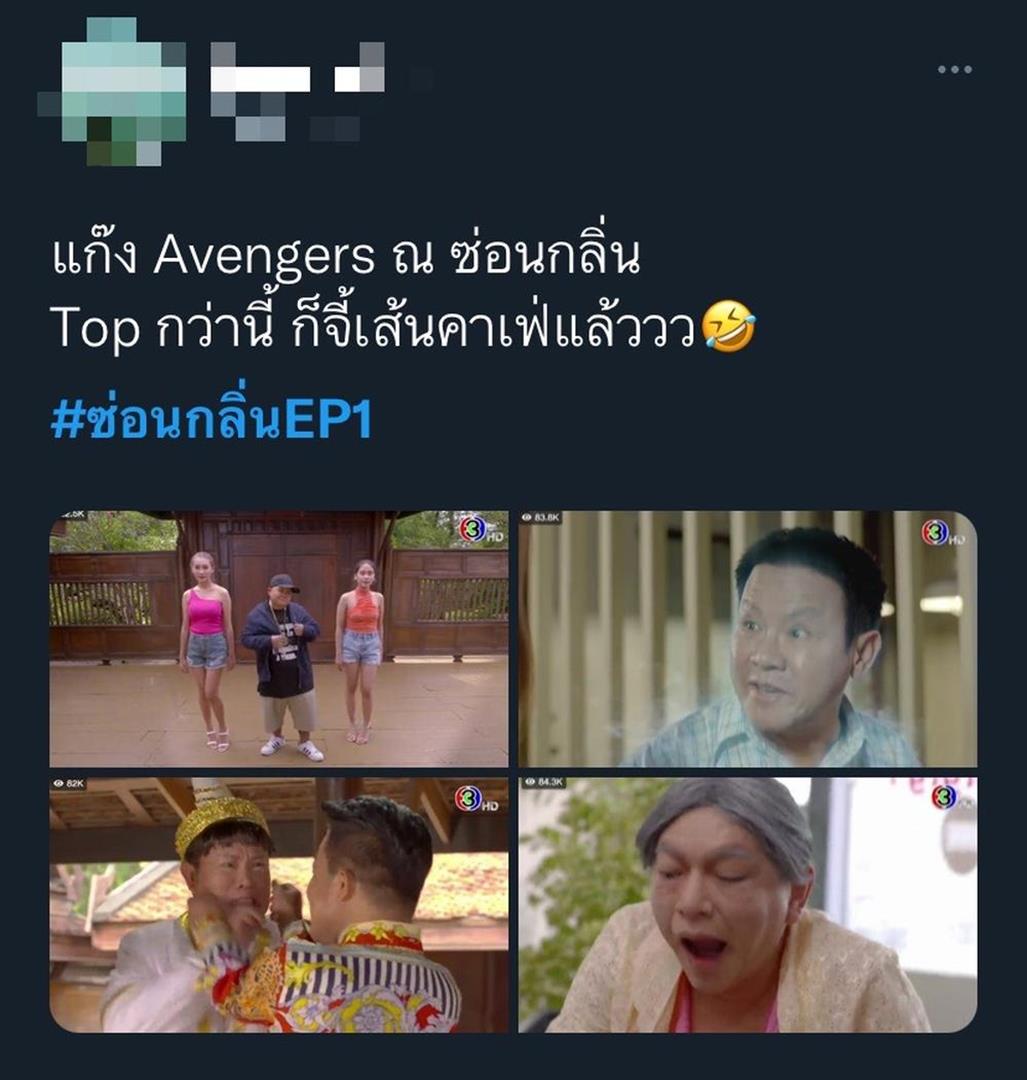Screen dimensions: 1027x1080
Task: Click the 84.3K eye view counter
Action: pos(544,782)
